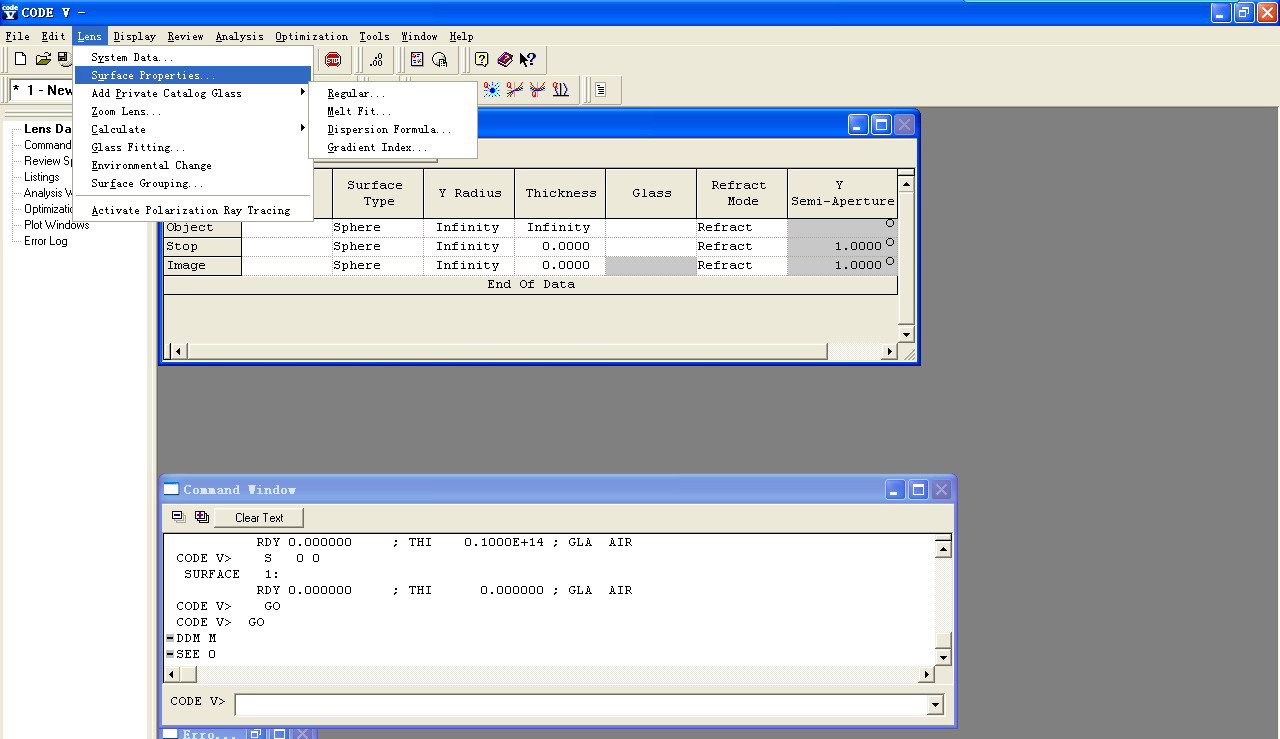Open the purple reference book icon
This screenshot has width=1280, height=739.
[x=505, y=60]
